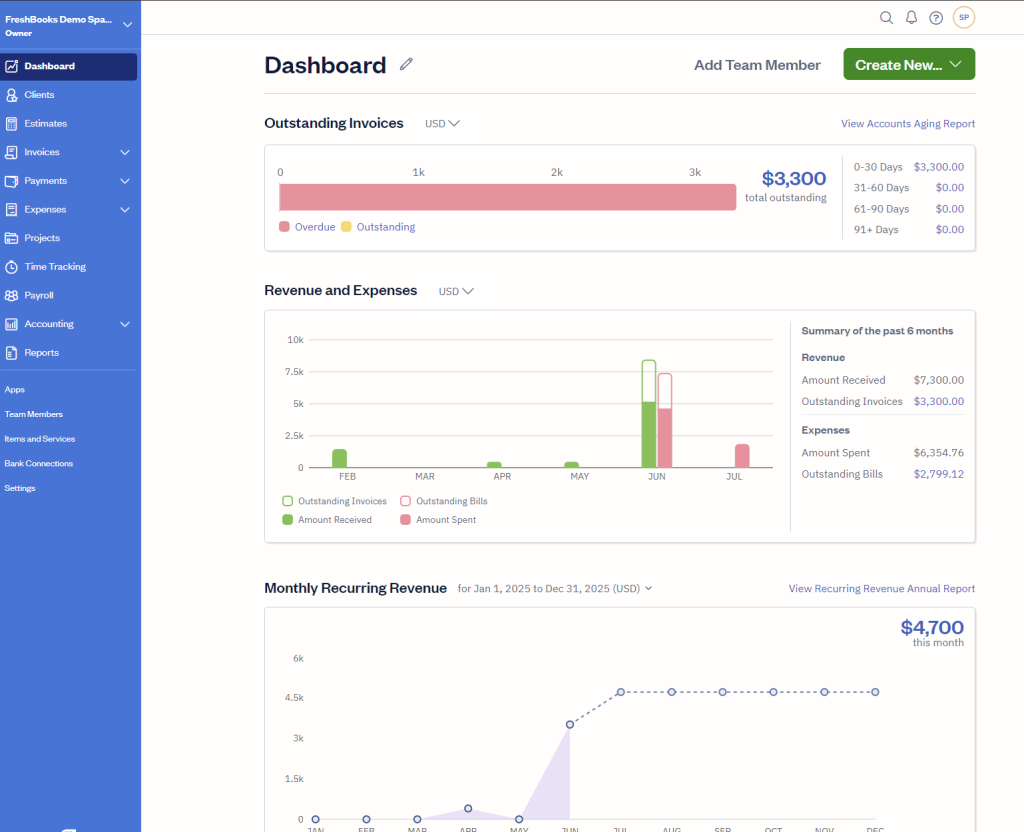Toggle Outstanding yellow legend swatch
The height and width of the screenshot is (832, 1024).
click(346, 227)
